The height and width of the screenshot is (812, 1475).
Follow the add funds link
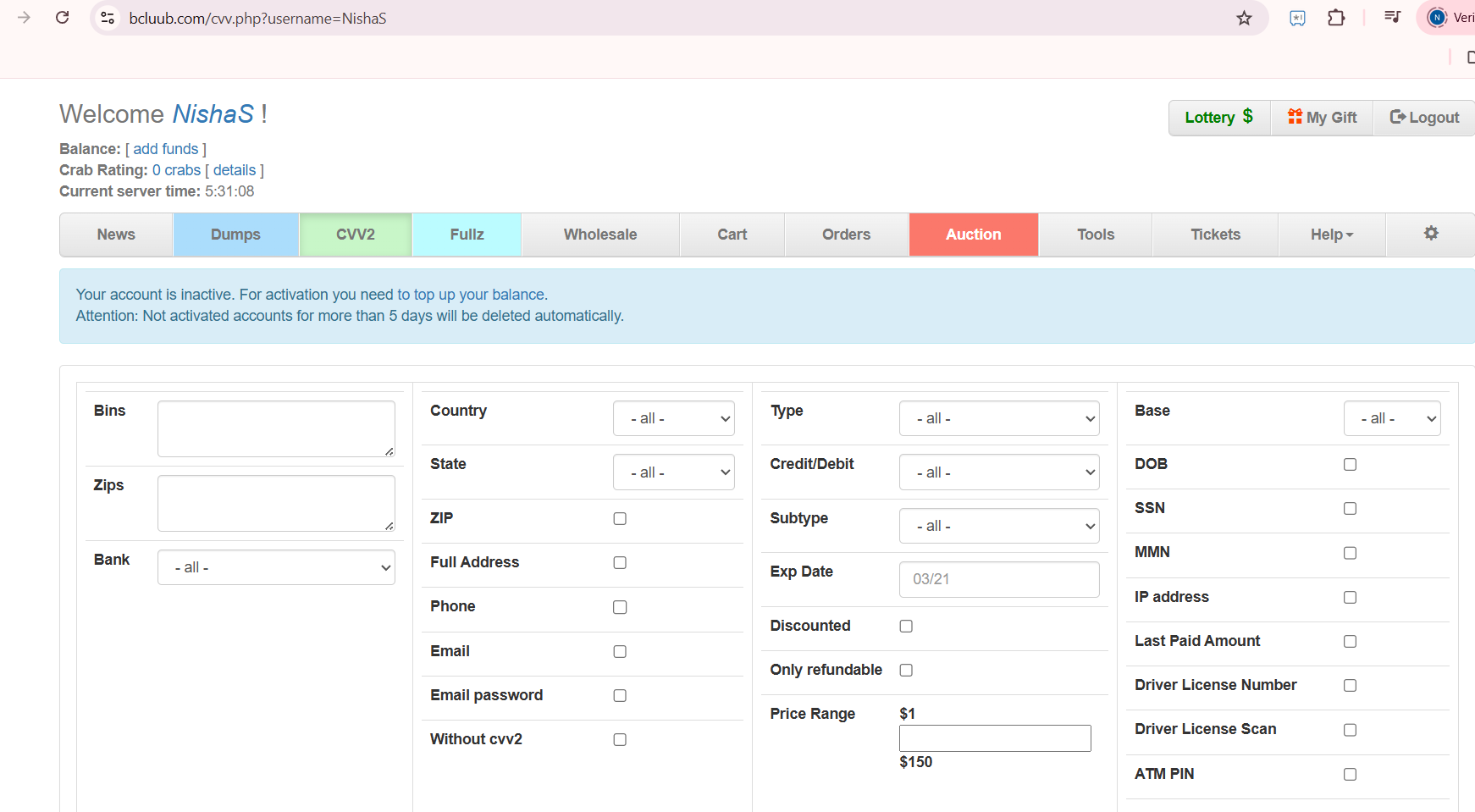165,149
